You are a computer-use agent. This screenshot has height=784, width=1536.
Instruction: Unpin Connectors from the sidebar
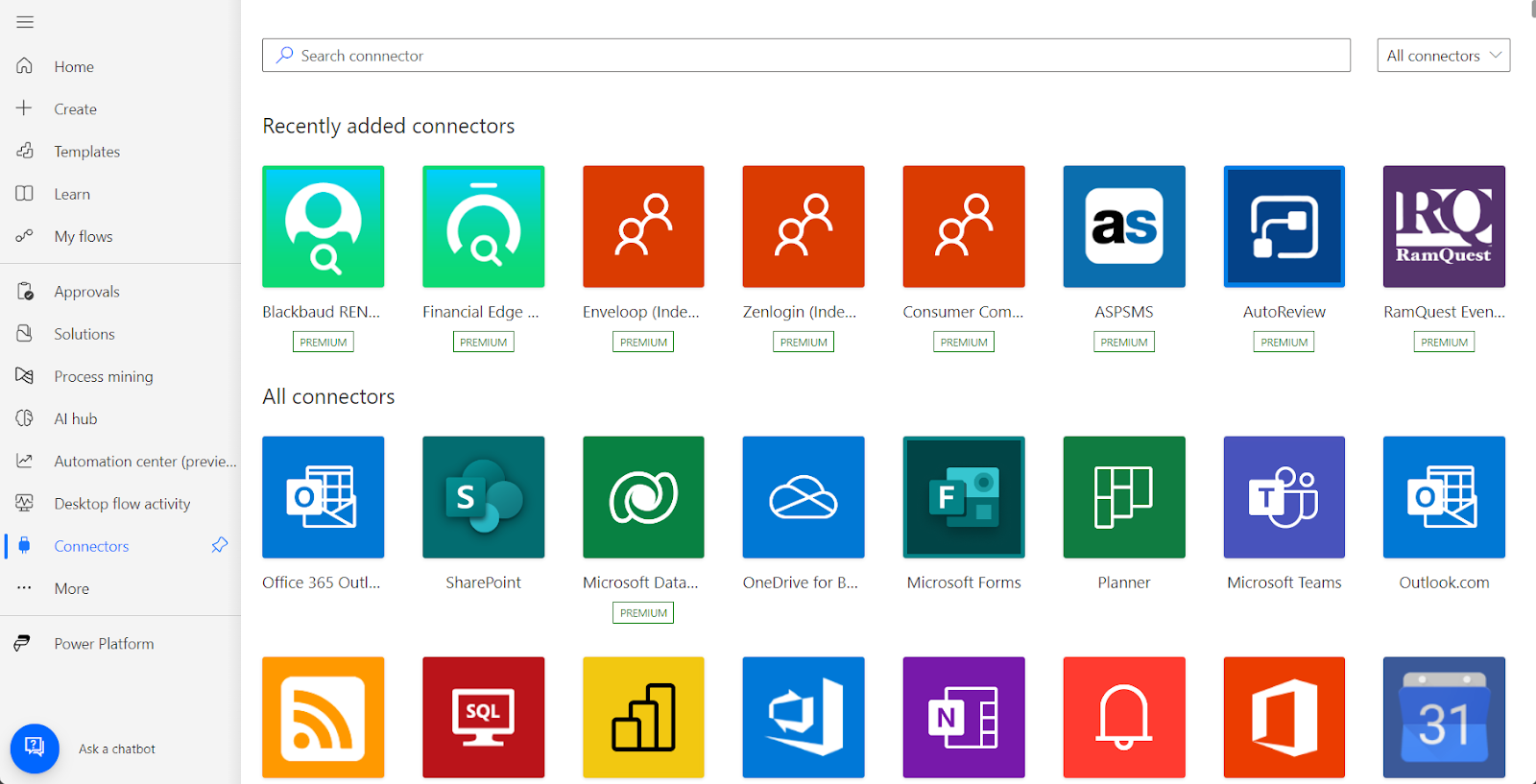220,545
